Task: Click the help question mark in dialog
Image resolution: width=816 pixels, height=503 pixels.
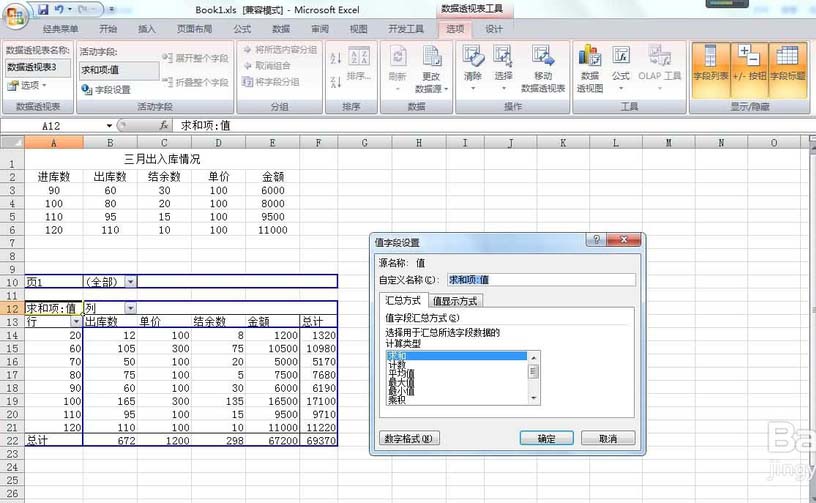Action: pos(596,239)
